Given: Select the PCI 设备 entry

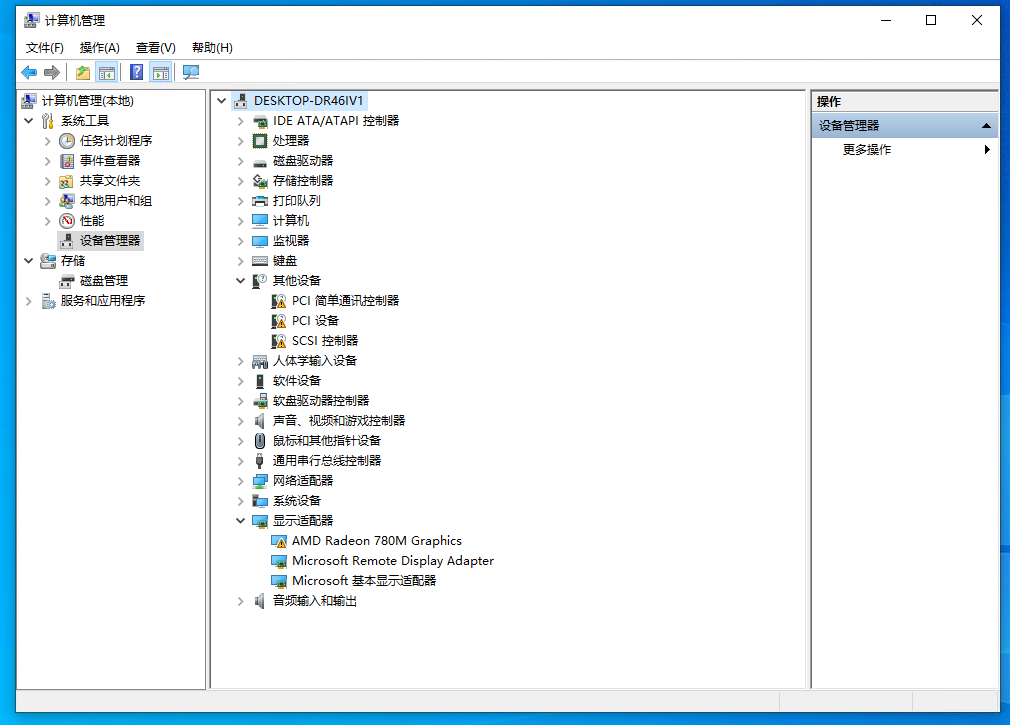Looking at the screenshot, I should click(x=315, y=321).
